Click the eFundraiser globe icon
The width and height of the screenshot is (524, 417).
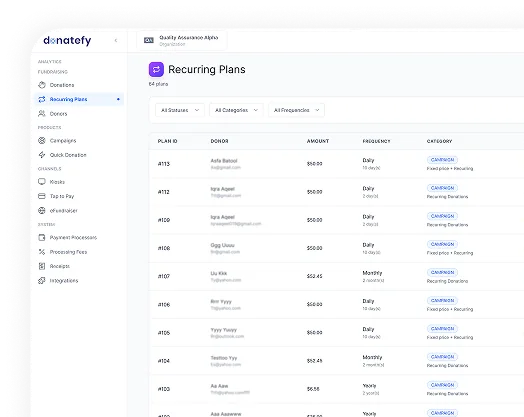pyautogui.click(x=42, y=211)
